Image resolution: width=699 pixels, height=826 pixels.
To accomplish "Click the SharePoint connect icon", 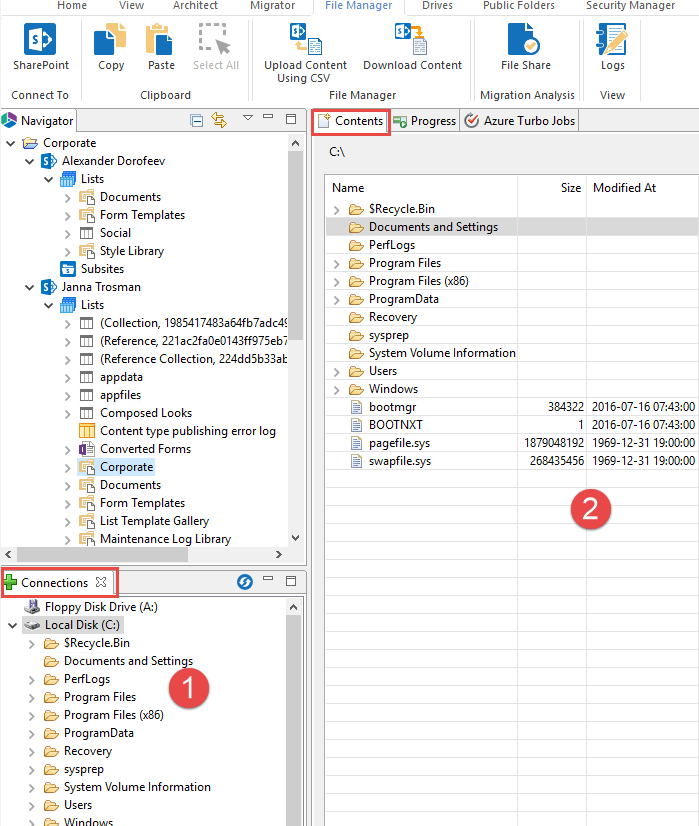I will [x=40, y=40].
